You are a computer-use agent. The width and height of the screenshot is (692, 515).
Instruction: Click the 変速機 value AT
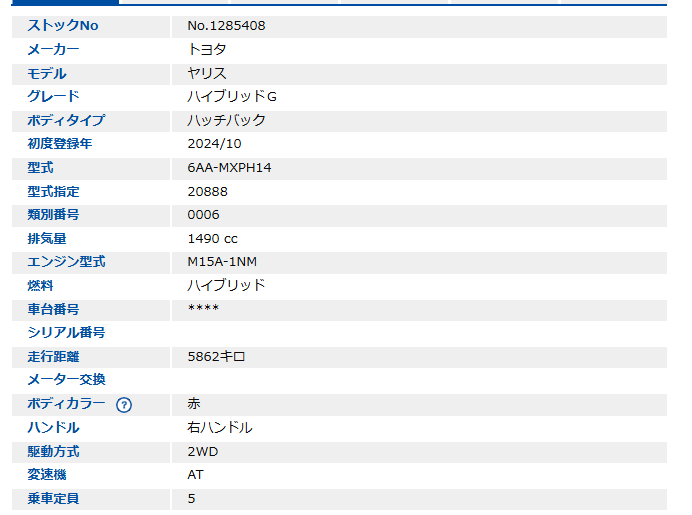click(195, 475)
